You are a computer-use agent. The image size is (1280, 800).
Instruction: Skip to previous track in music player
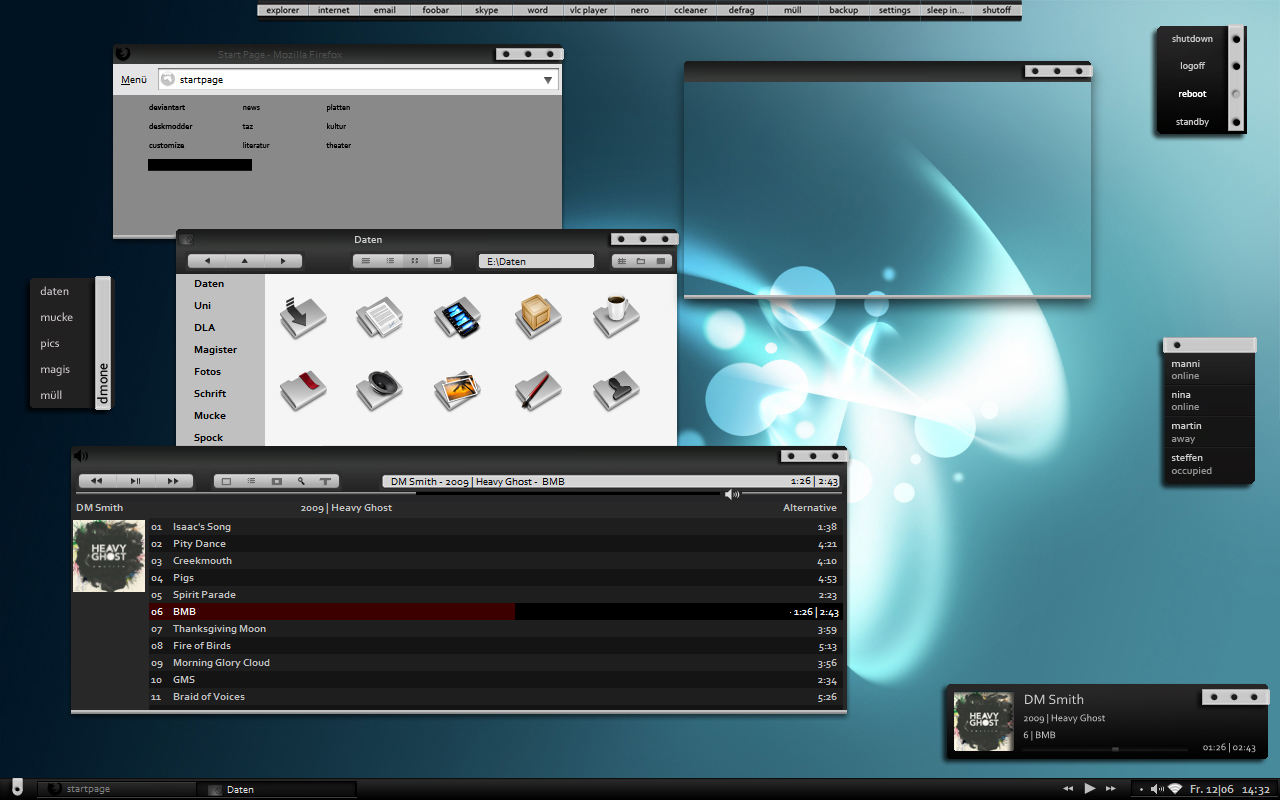(97, 481)
